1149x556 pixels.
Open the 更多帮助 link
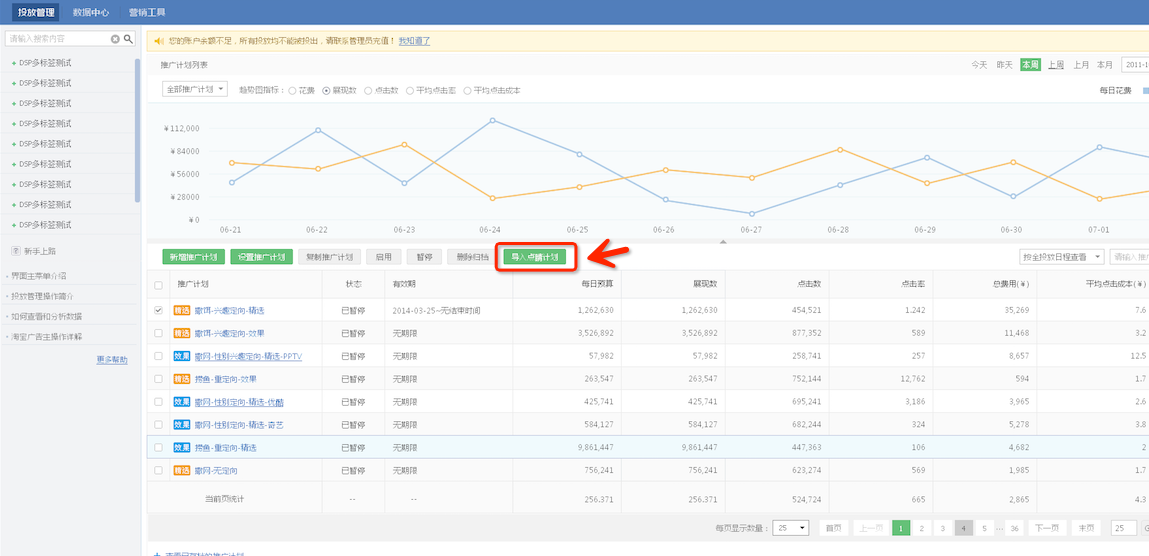coord(112,360)
